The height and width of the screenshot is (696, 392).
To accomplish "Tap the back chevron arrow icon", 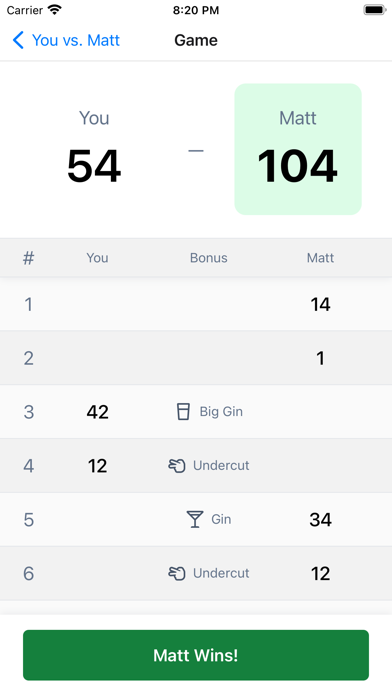I will point(18,40).
